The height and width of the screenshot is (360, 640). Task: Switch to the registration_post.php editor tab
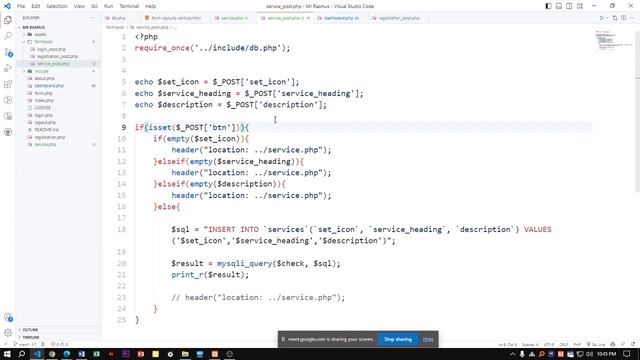(399, 18)
